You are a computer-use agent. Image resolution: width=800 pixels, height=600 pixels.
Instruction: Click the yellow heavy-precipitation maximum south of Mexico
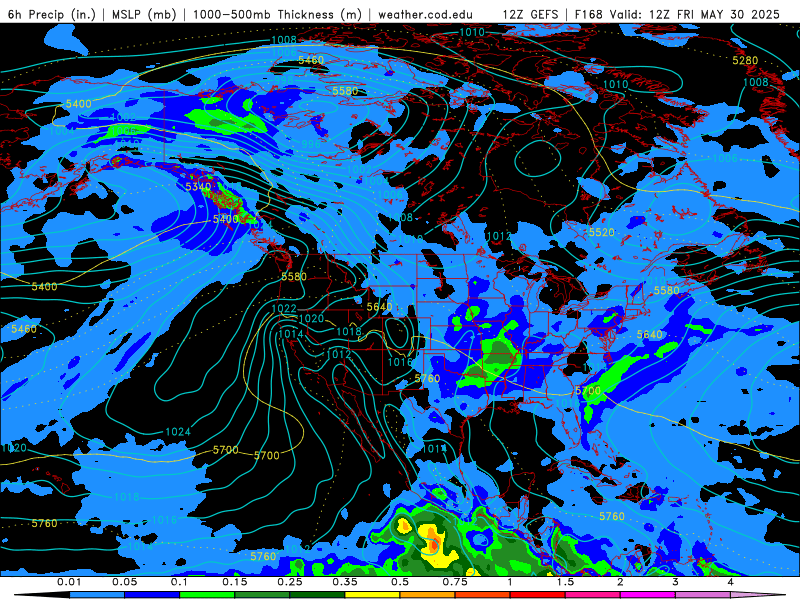[x=434, y=545]
